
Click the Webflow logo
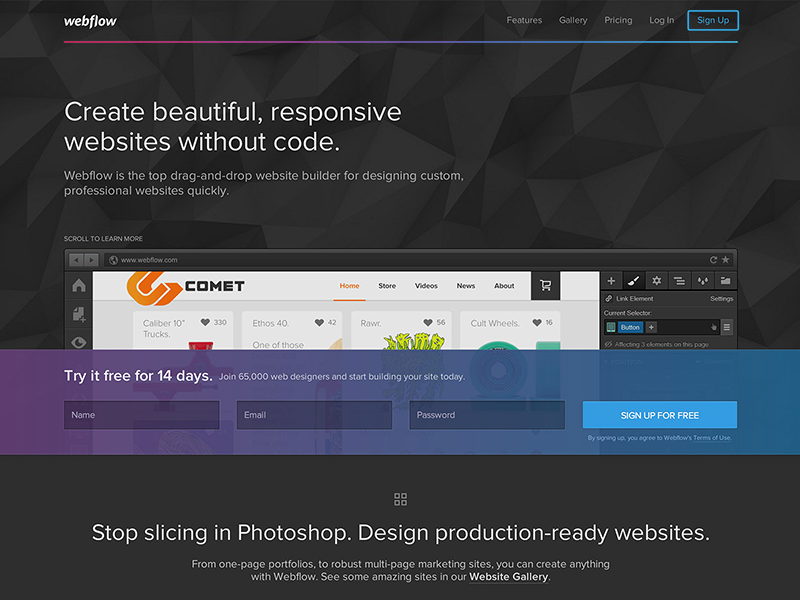coord(90,21)
